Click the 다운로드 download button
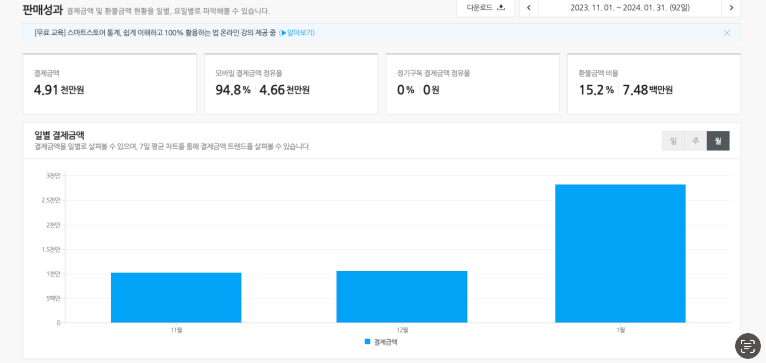766x363 pixels. click(x=486, y=8)
